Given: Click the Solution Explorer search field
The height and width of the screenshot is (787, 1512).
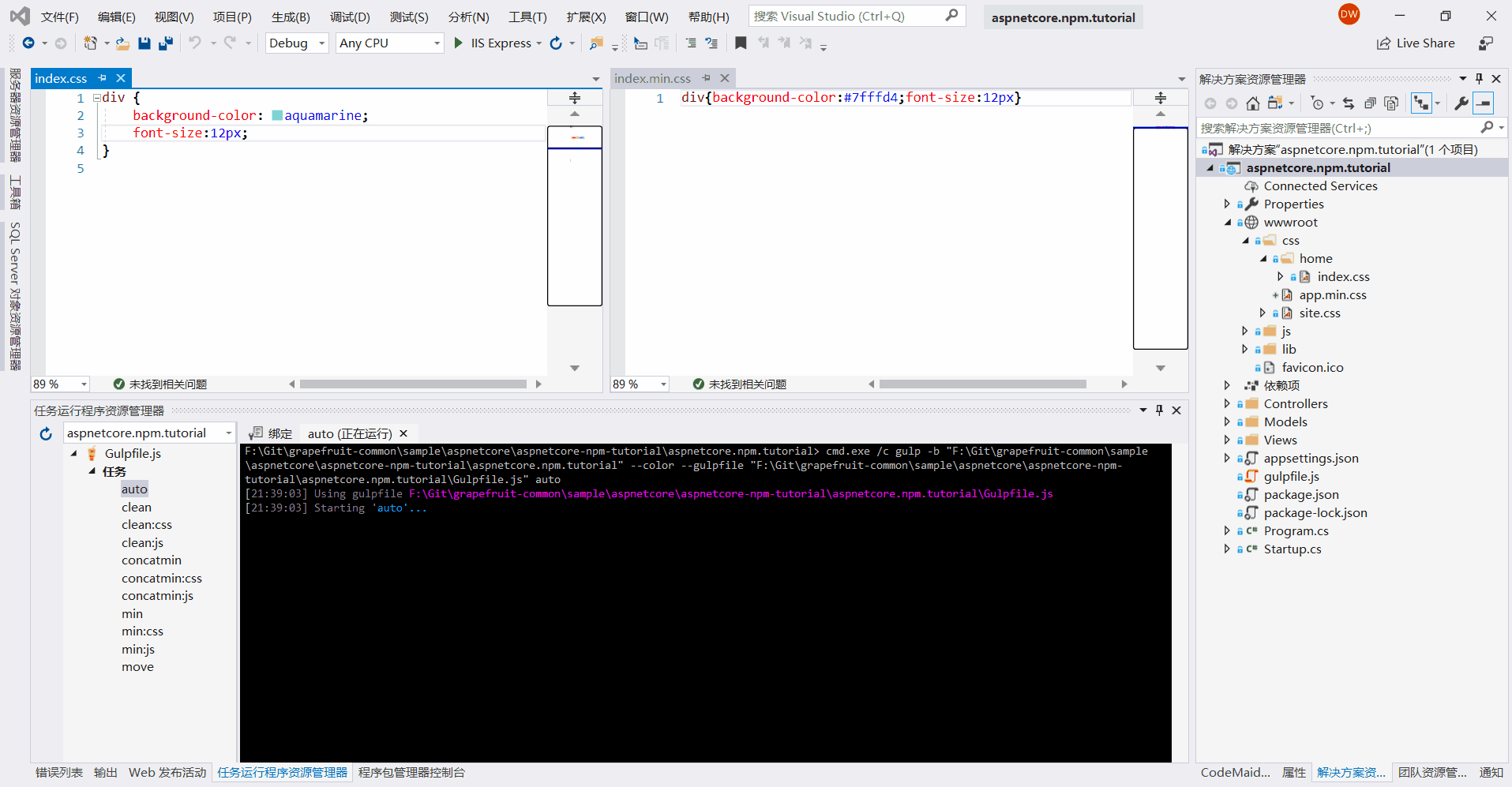Looking at the screenshot, I should pyautogui.click(x=1351, y=128).
